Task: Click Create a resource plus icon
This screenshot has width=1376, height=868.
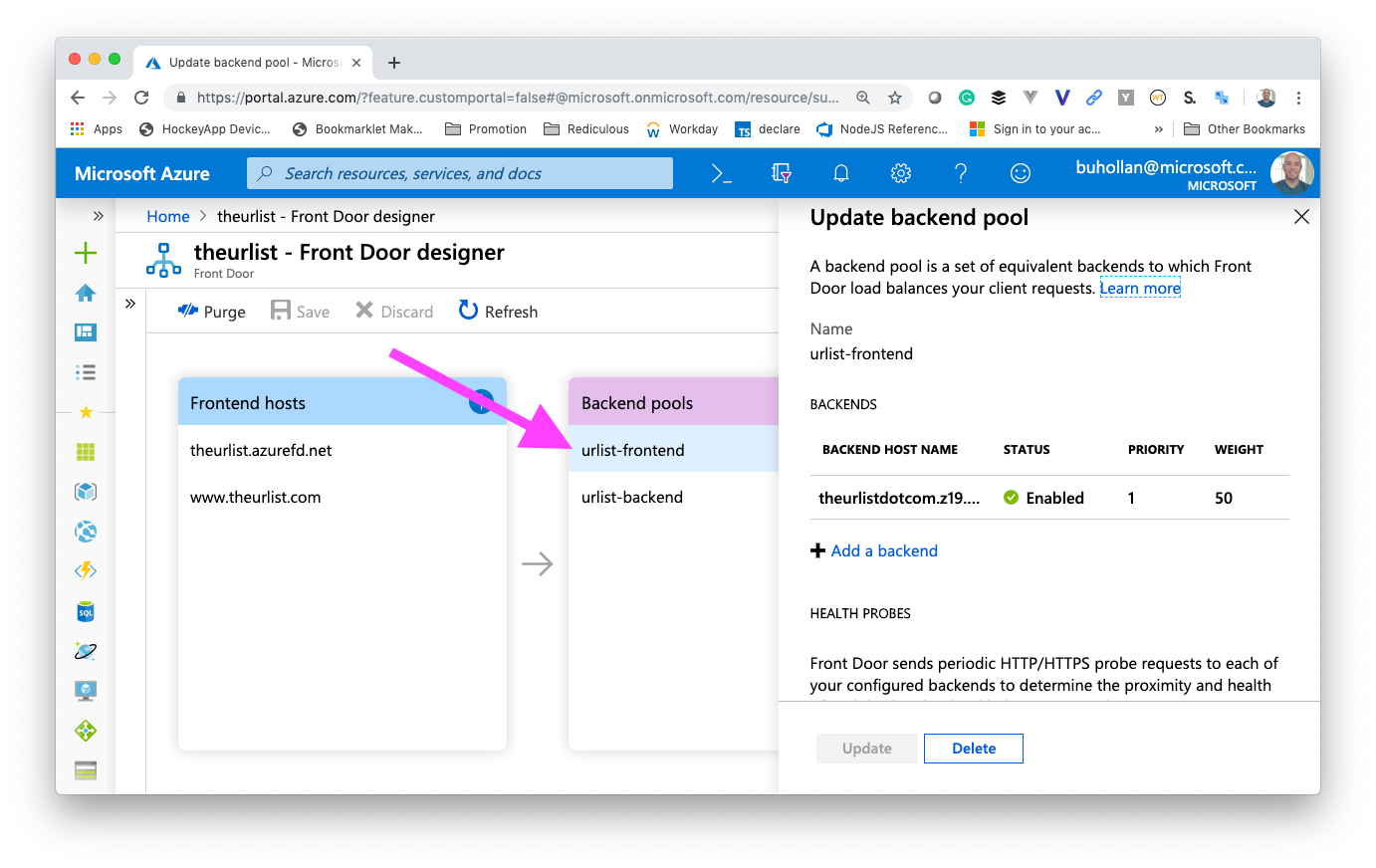Action: [x=86, y=253]
